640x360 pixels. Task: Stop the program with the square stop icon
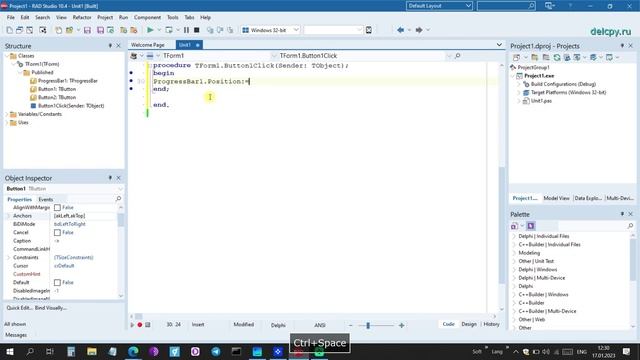point(197,30)
